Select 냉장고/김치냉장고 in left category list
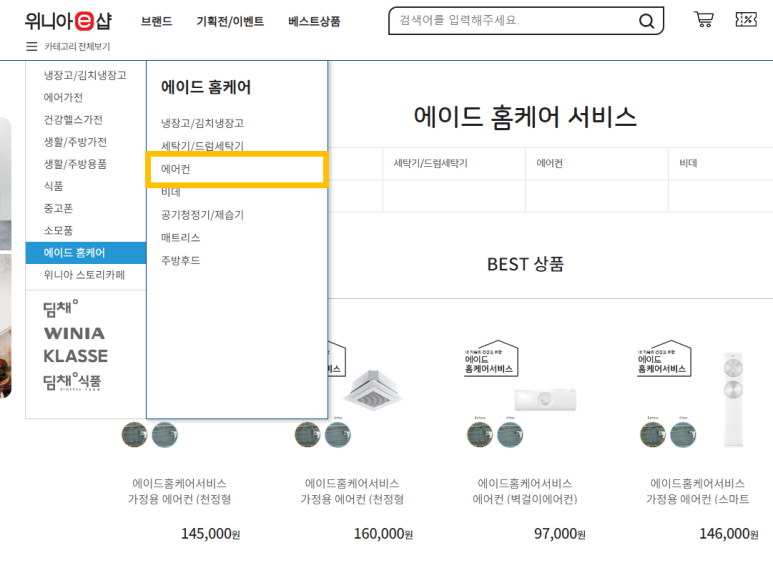Image resolution: width=773 pixels, height=563 pixels. point(85,75)
